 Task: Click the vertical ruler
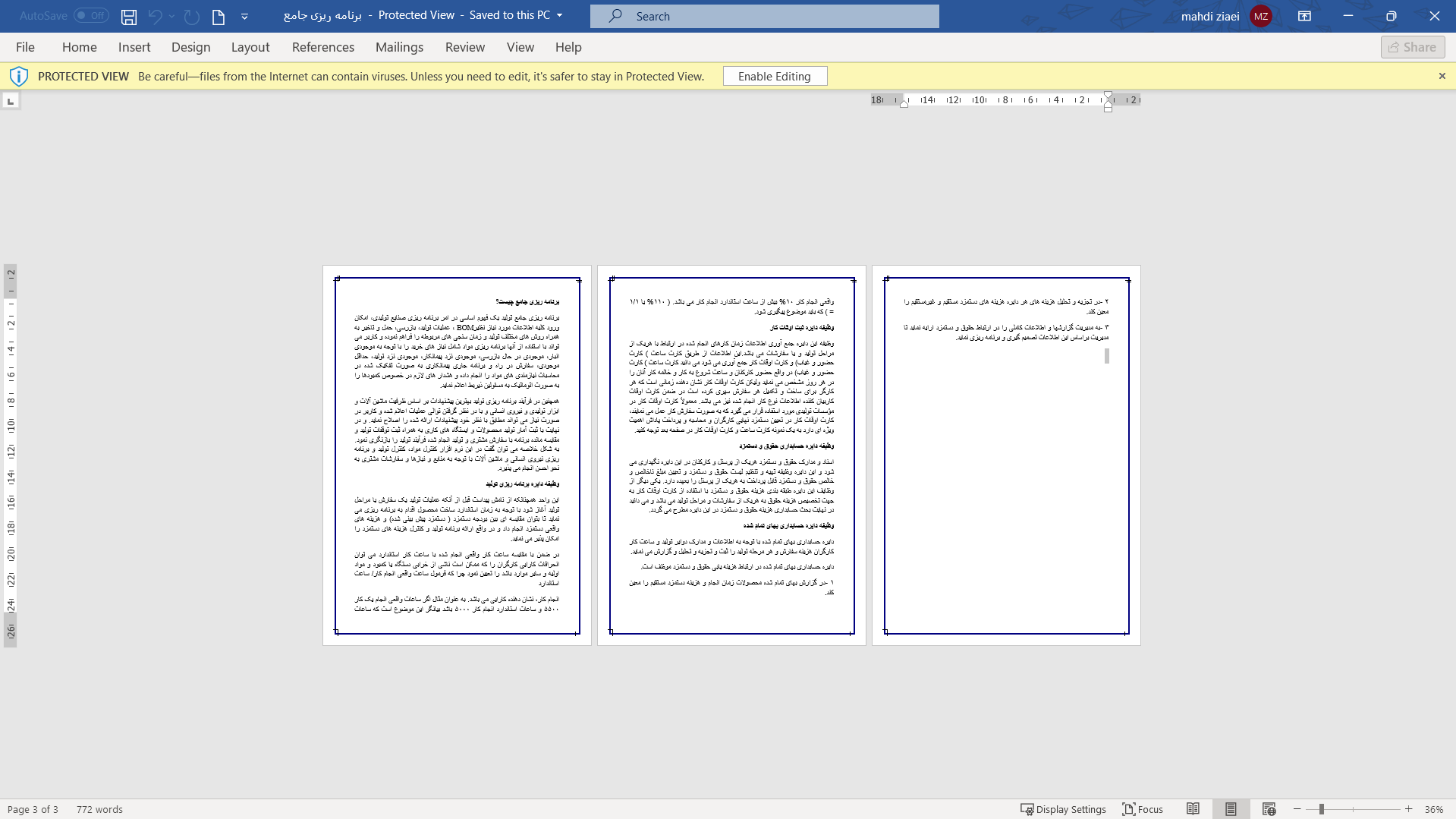(11, 455)
